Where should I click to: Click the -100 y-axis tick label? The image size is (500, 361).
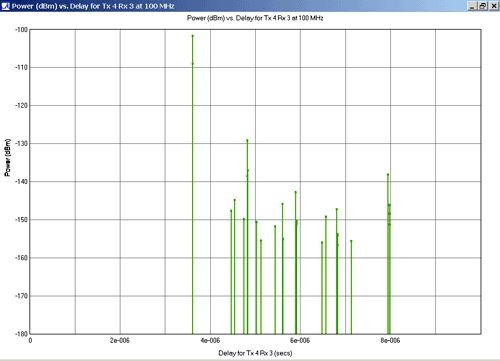point(21,30)
